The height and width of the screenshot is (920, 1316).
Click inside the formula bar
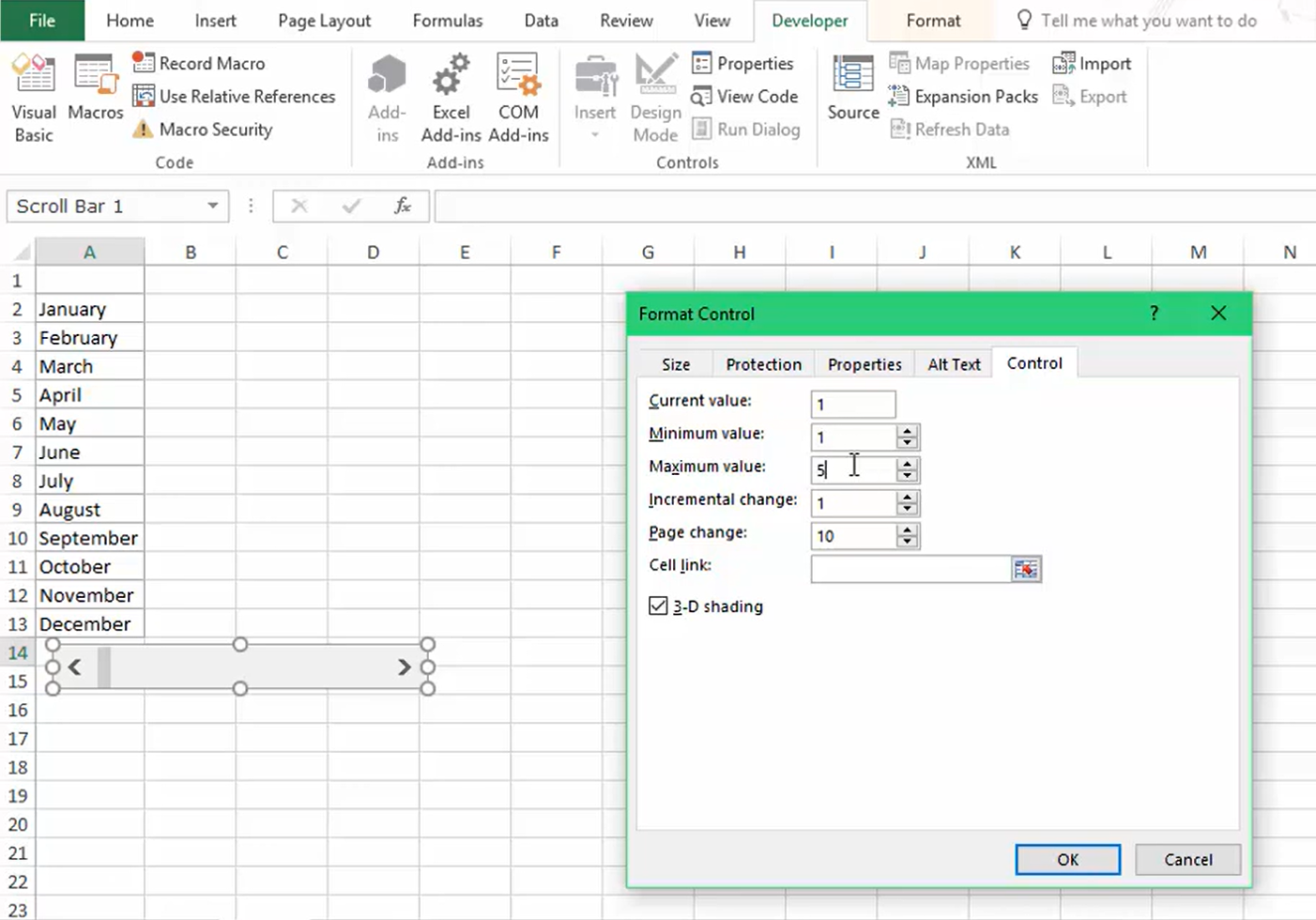click(875, 206)
